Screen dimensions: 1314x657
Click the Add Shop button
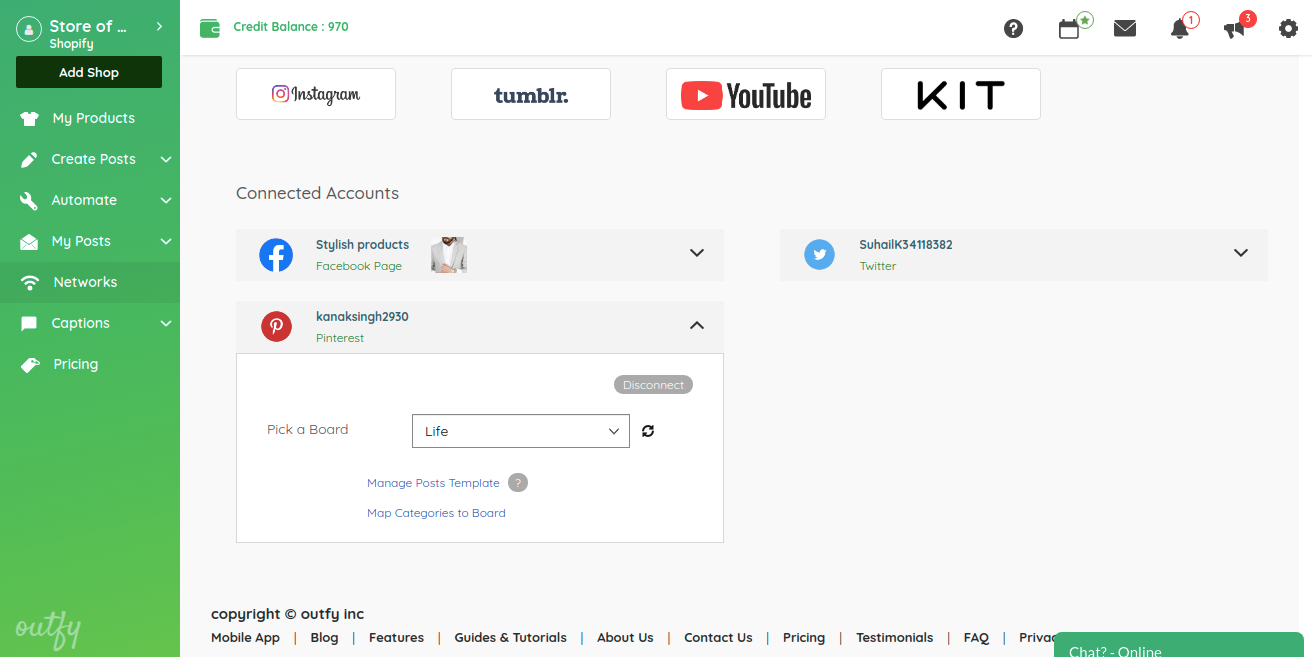click(x=89, y=72)
